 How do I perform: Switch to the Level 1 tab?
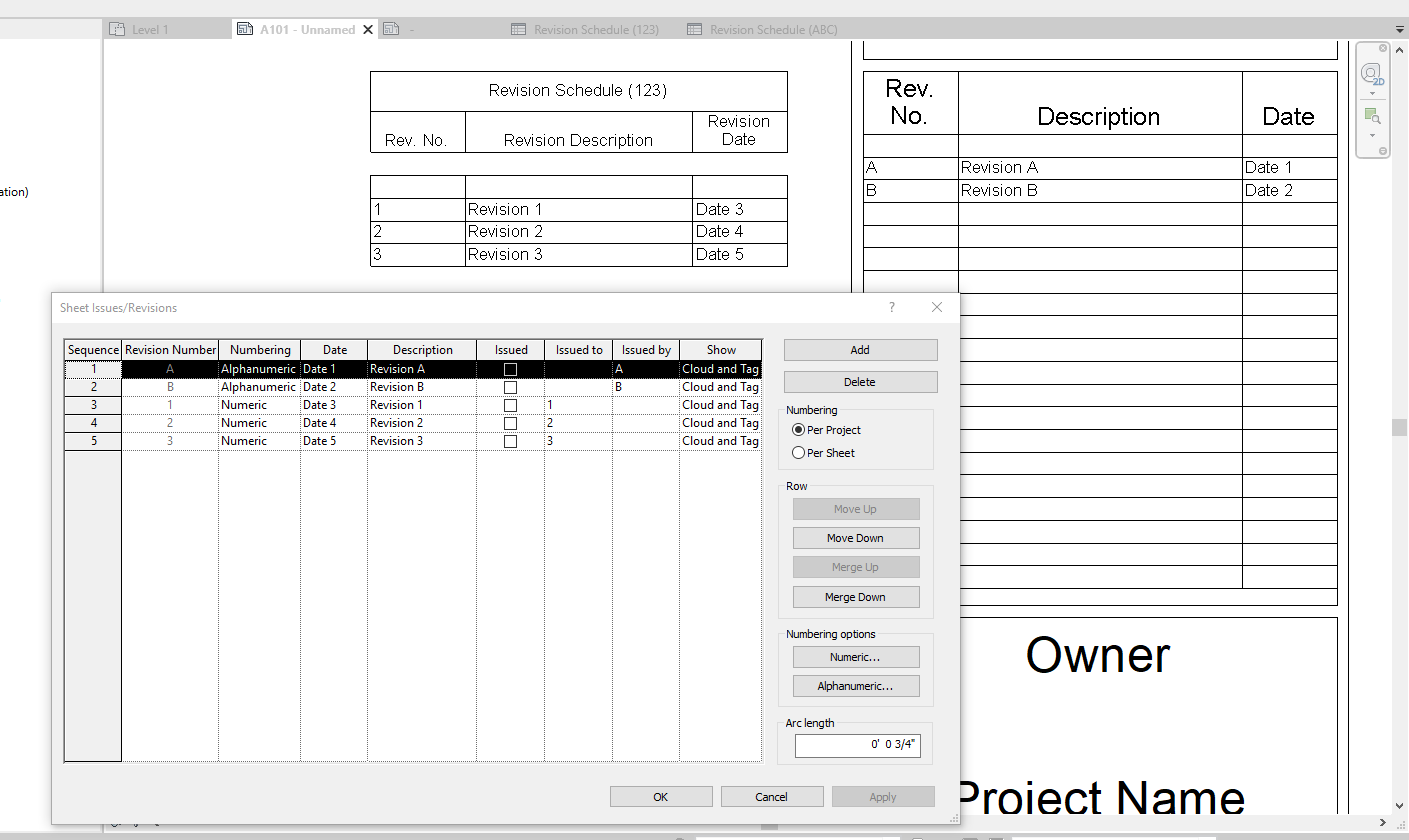[x=150, y=29]
